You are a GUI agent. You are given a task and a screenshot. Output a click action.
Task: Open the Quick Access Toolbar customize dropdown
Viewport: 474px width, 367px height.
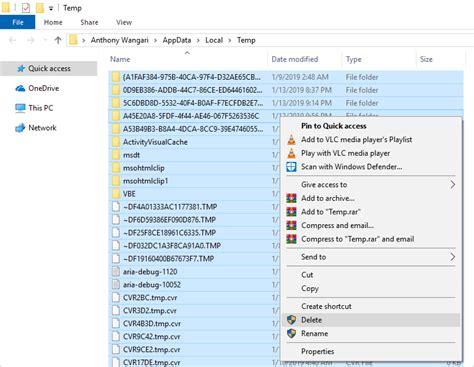coord(51,9)
